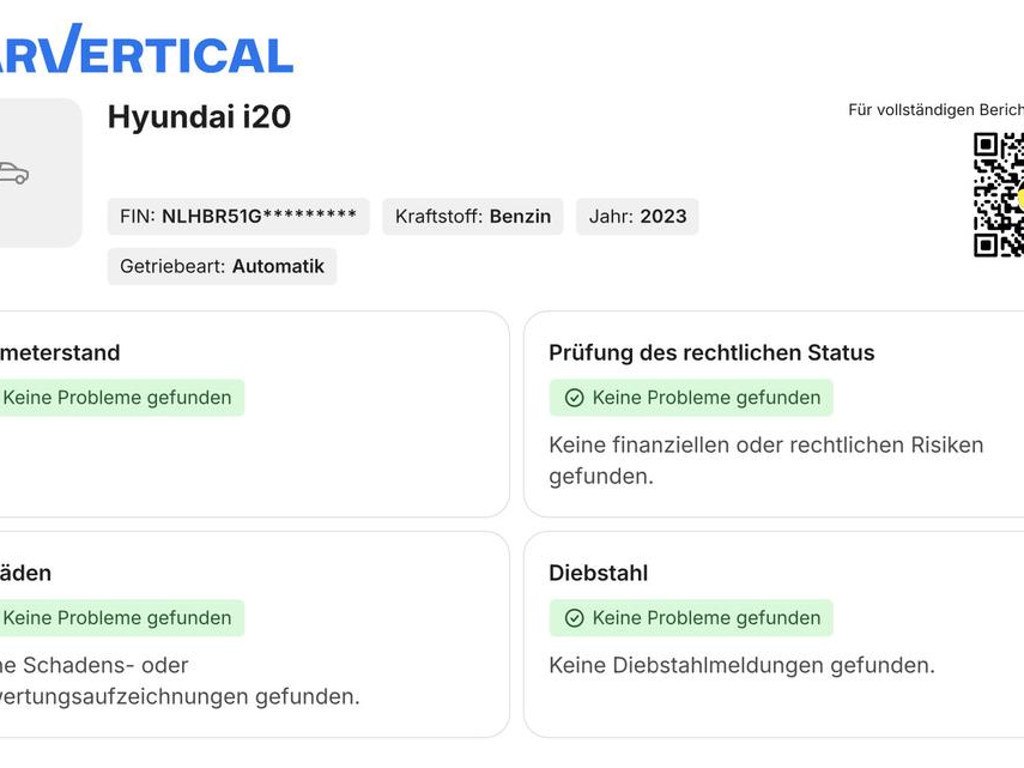Click the Jahr: 2023 chip
1024x768 pixels.
[637, 216]
